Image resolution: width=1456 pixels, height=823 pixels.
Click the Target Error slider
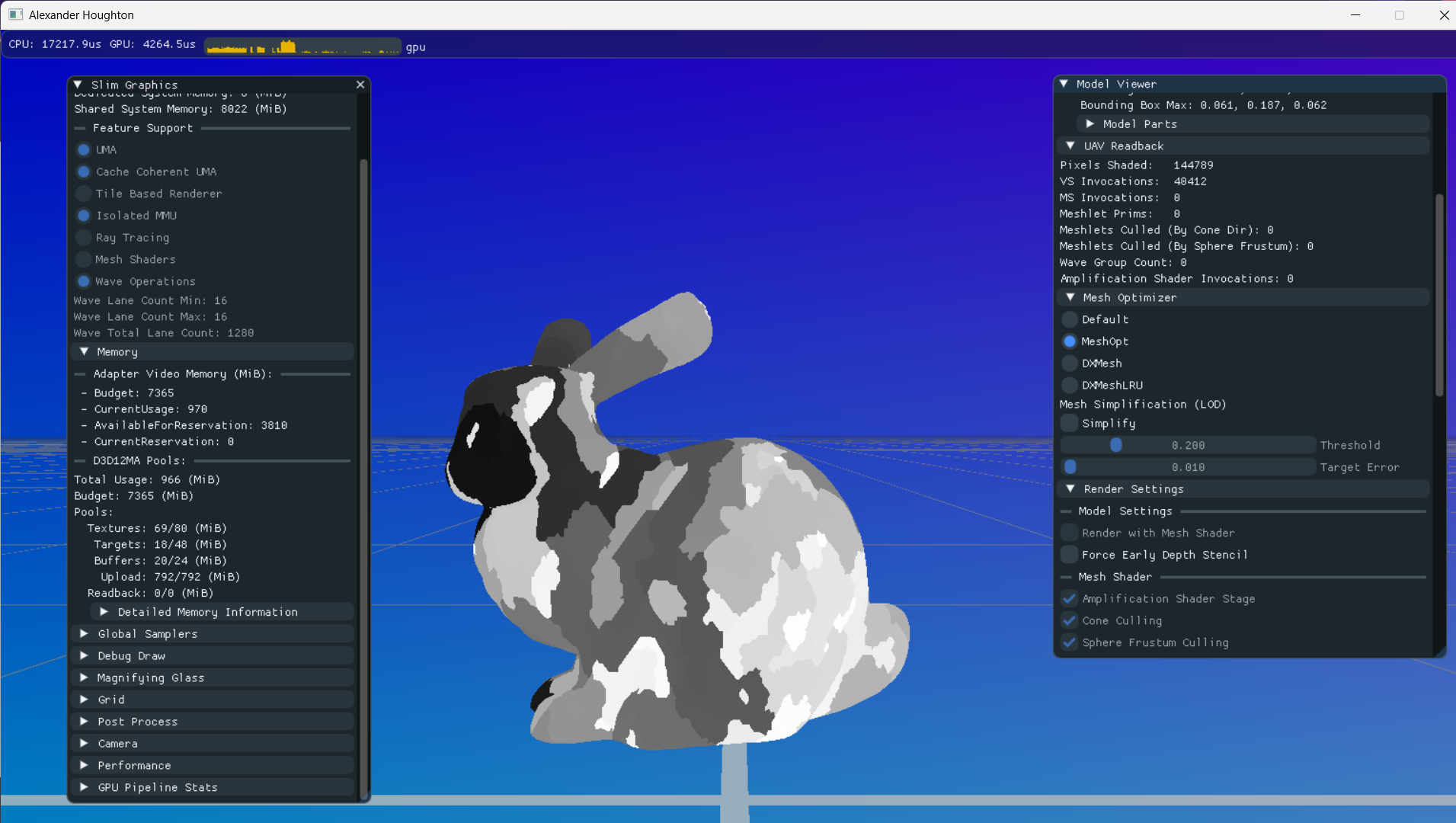1187,467
